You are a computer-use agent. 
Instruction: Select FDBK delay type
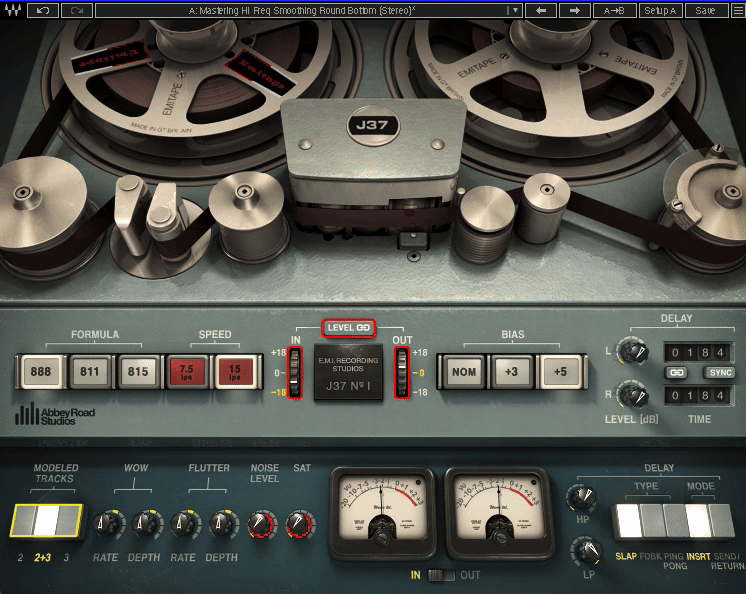tap(651, 522)
